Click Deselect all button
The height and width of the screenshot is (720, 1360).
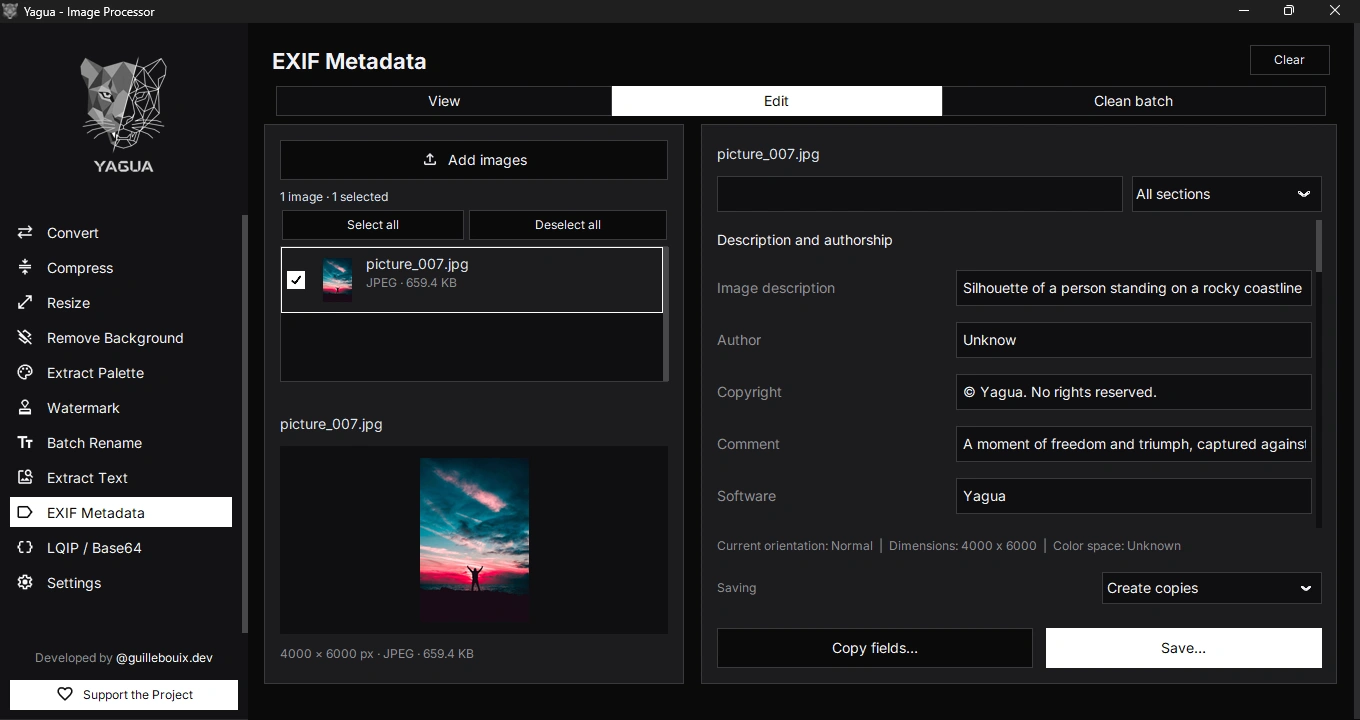click(x=568, y=225)
